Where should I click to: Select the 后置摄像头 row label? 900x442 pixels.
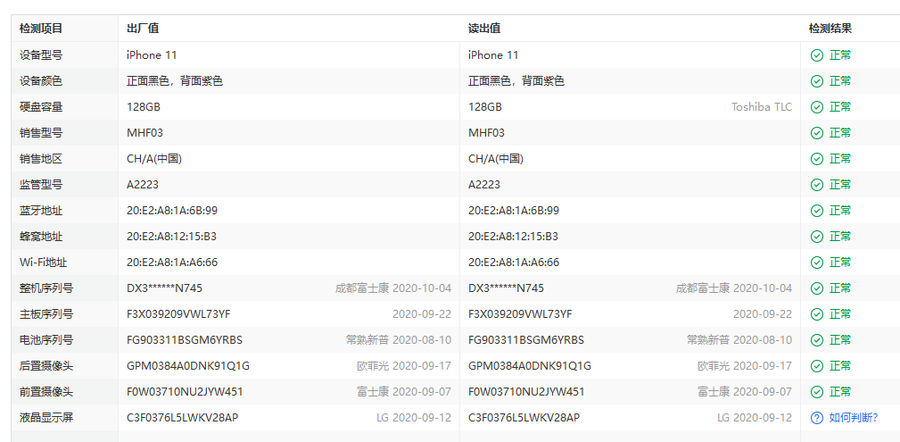point(46,366)
